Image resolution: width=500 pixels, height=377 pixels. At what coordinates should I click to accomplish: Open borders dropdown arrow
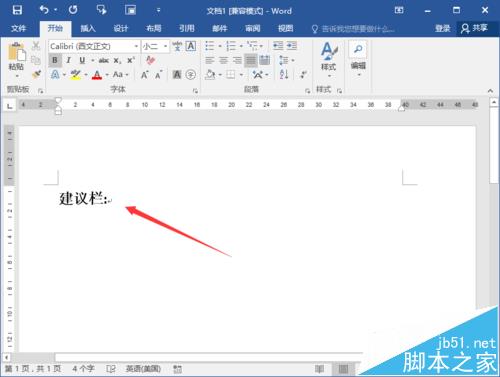[x=241, y=75]
